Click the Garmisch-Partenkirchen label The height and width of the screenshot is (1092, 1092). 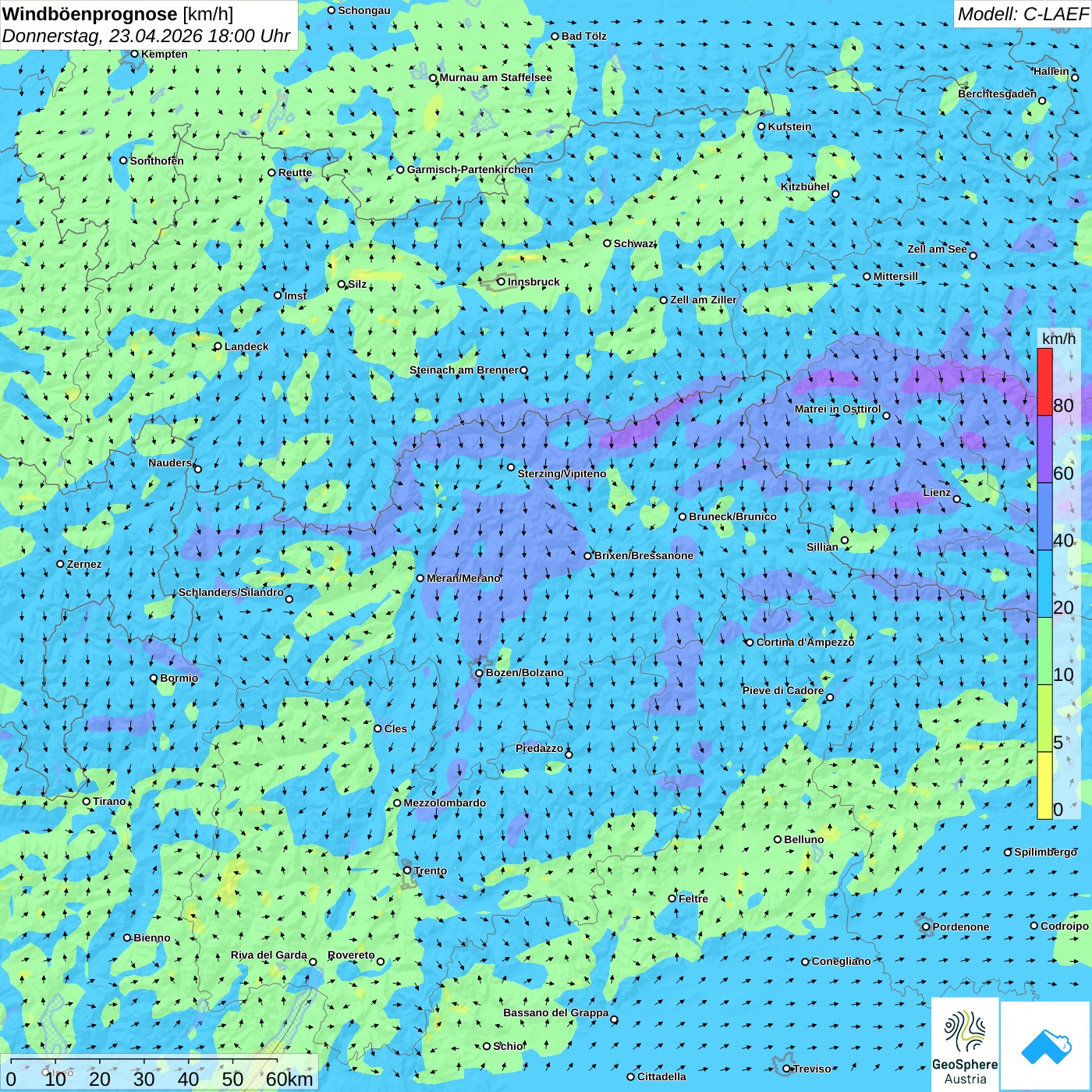click(x=470, y=169)
